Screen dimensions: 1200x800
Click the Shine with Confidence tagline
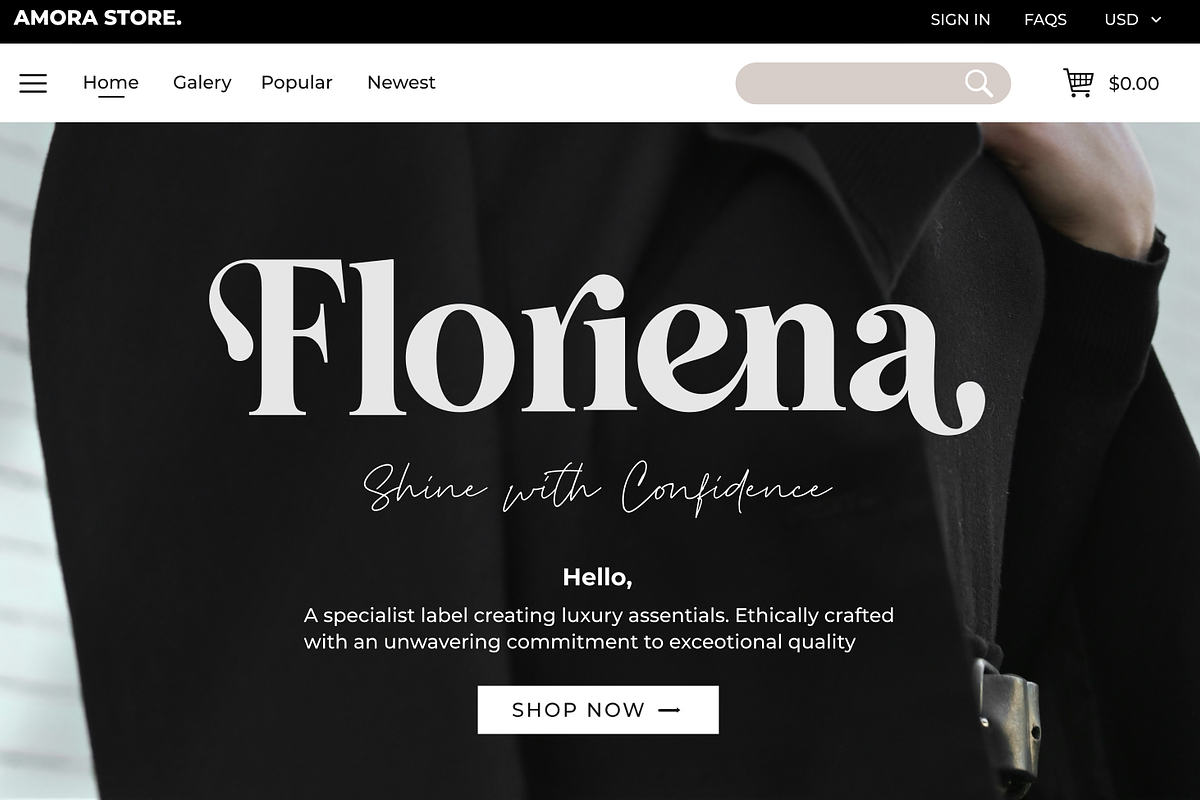pos(597,487)
